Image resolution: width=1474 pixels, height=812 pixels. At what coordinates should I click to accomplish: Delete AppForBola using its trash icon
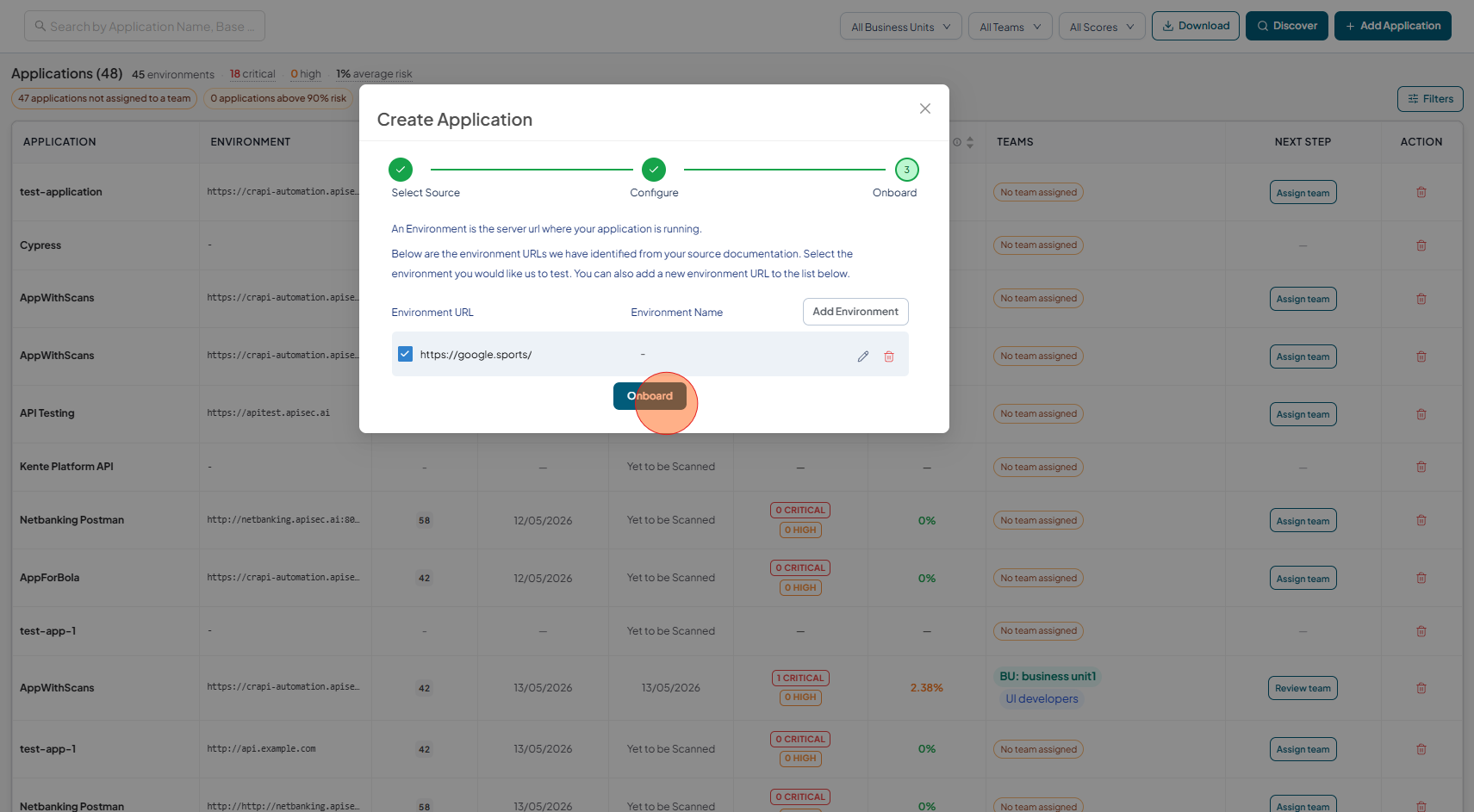[1421, 578]
